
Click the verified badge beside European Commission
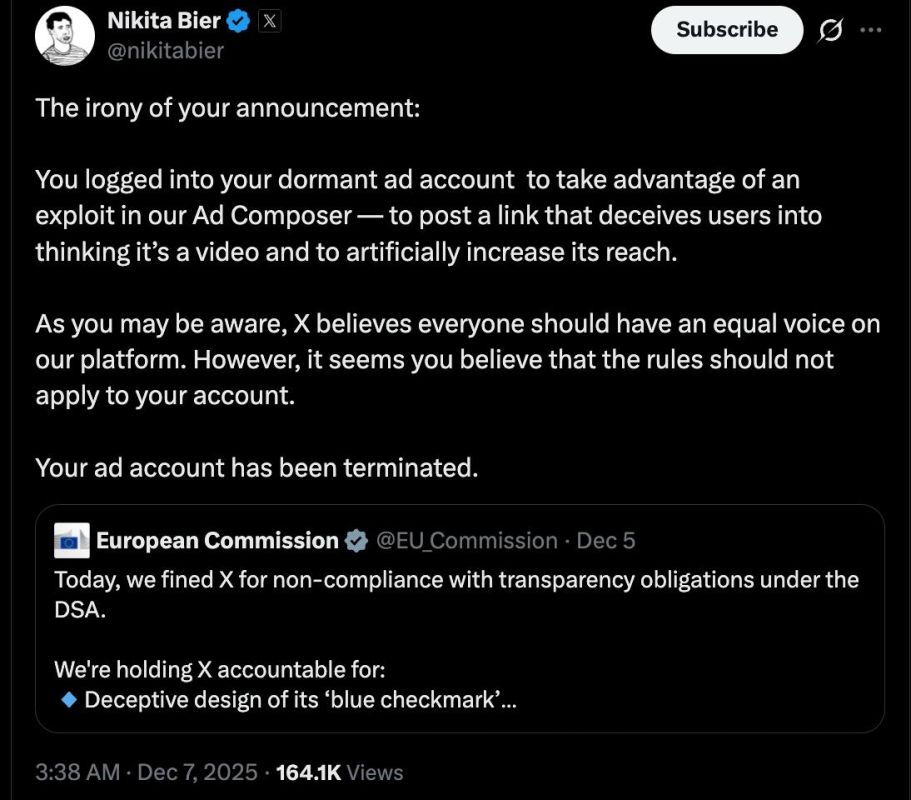pos(355,541)
